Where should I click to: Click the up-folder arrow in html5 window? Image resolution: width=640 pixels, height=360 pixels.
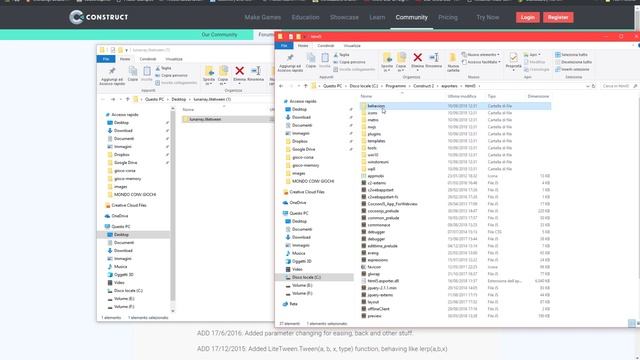[x=305, y=86]
